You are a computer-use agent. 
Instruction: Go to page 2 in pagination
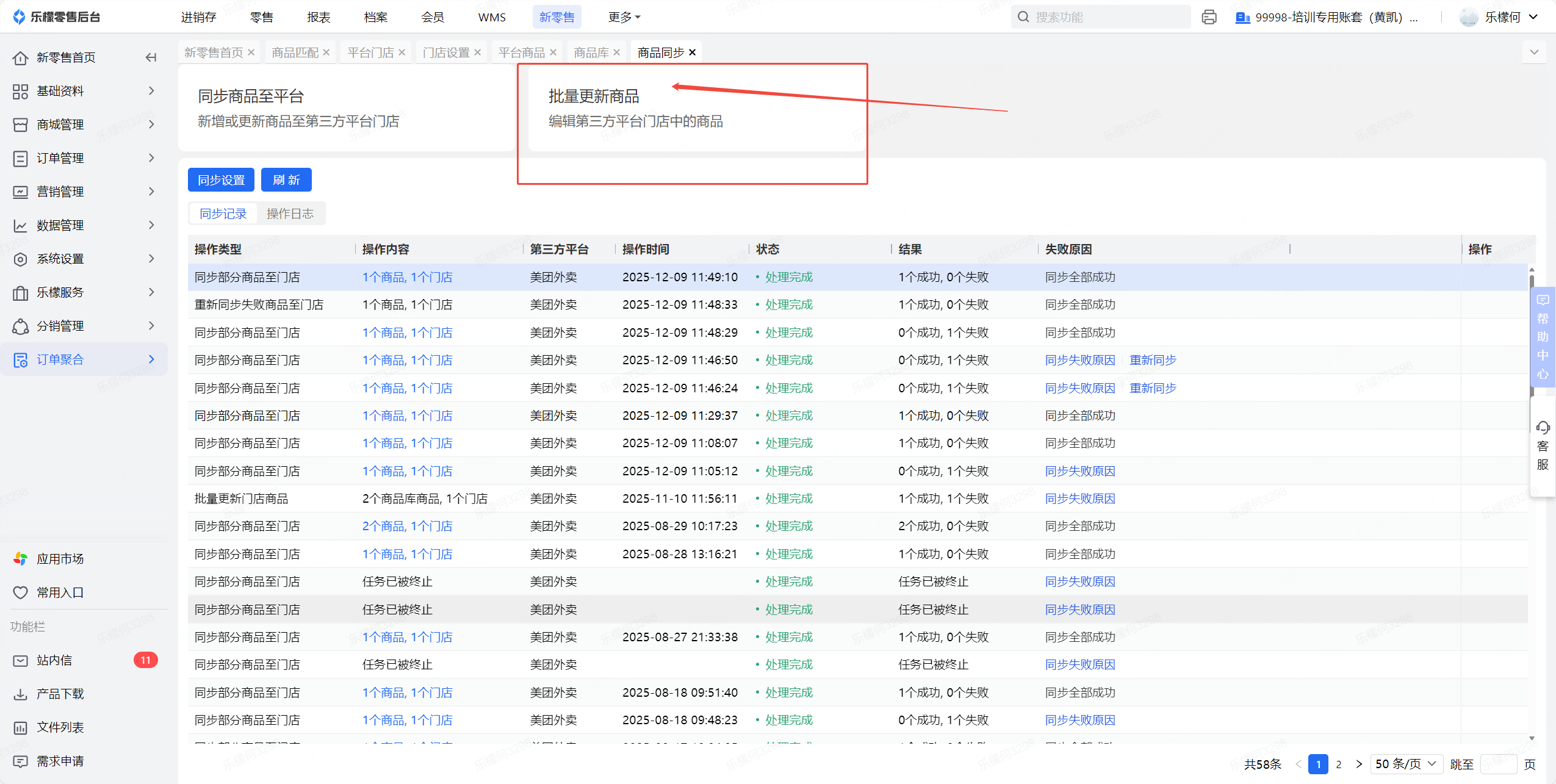1339,764
